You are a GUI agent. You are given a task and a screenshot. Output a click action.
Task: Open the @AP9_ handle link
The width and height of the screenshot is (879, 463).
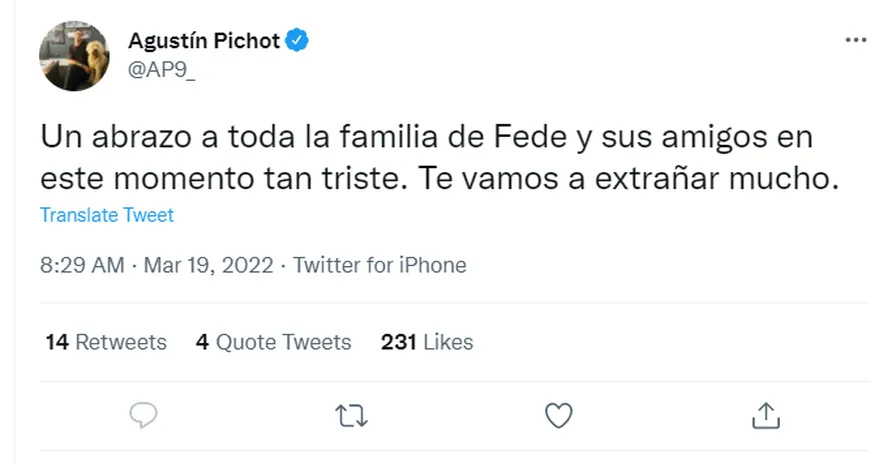coord(162,68)
